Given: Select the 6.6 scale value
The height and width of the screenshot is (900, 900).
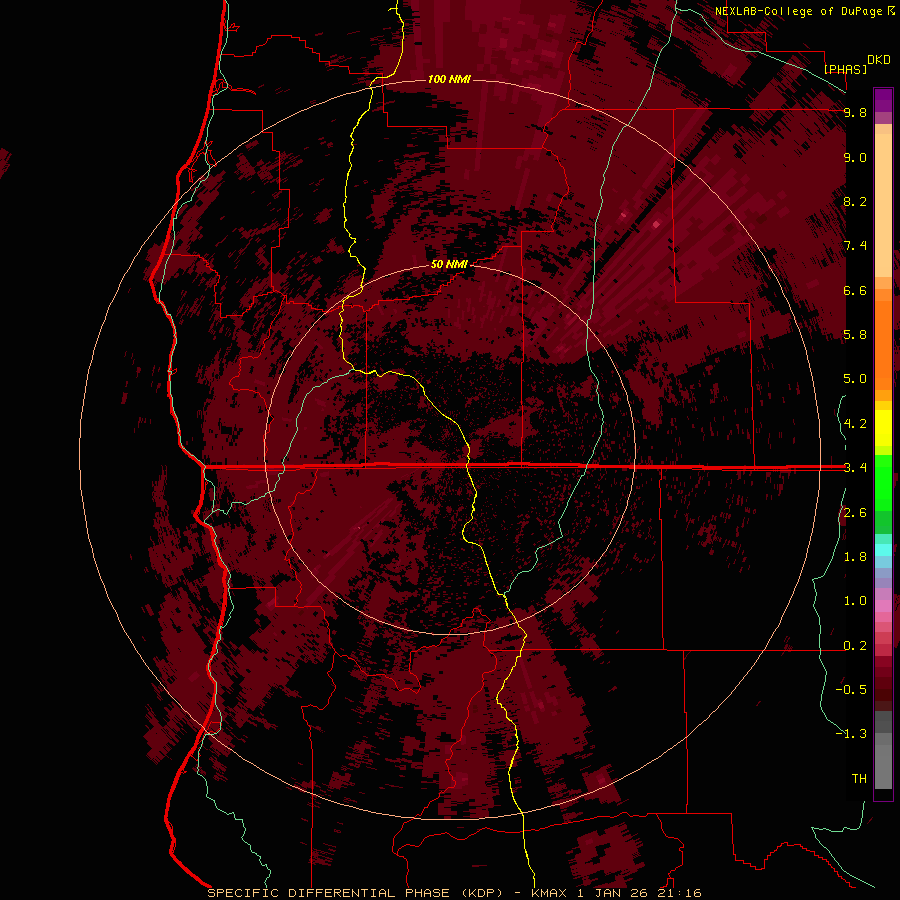Looking at the screenshot, I should [x=855, y=290].
